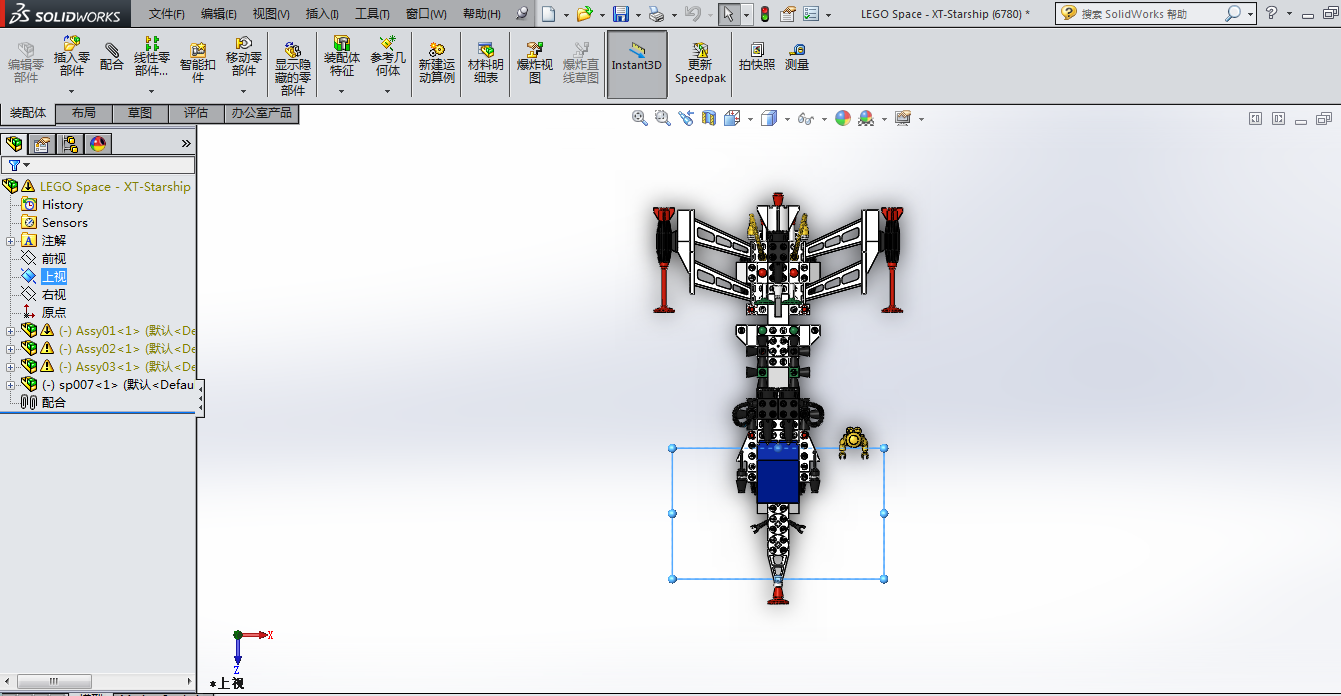Screen dimensions: 1341x696
Task: Select the 移动零部件 (Move Component) tool
Action: 244,56
